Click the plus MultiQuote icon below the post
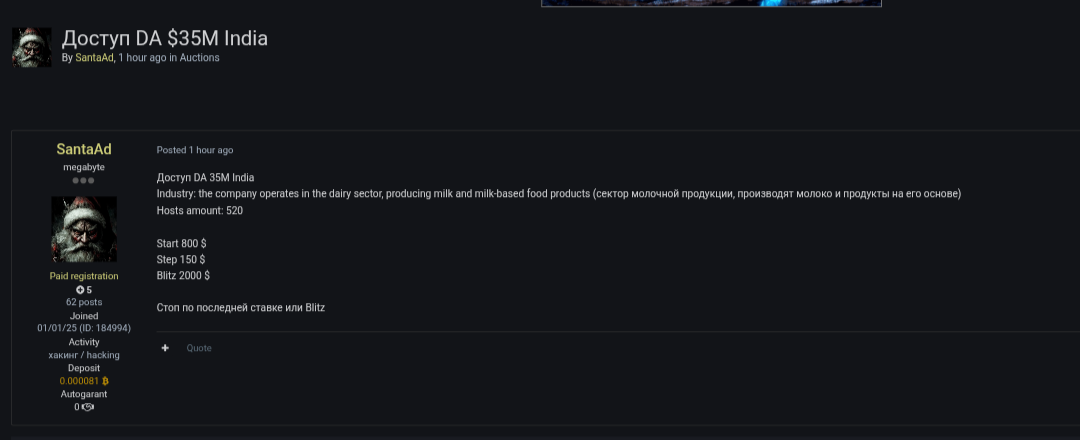This screenshot has height=440, width=1080. [x=165, y=348]
